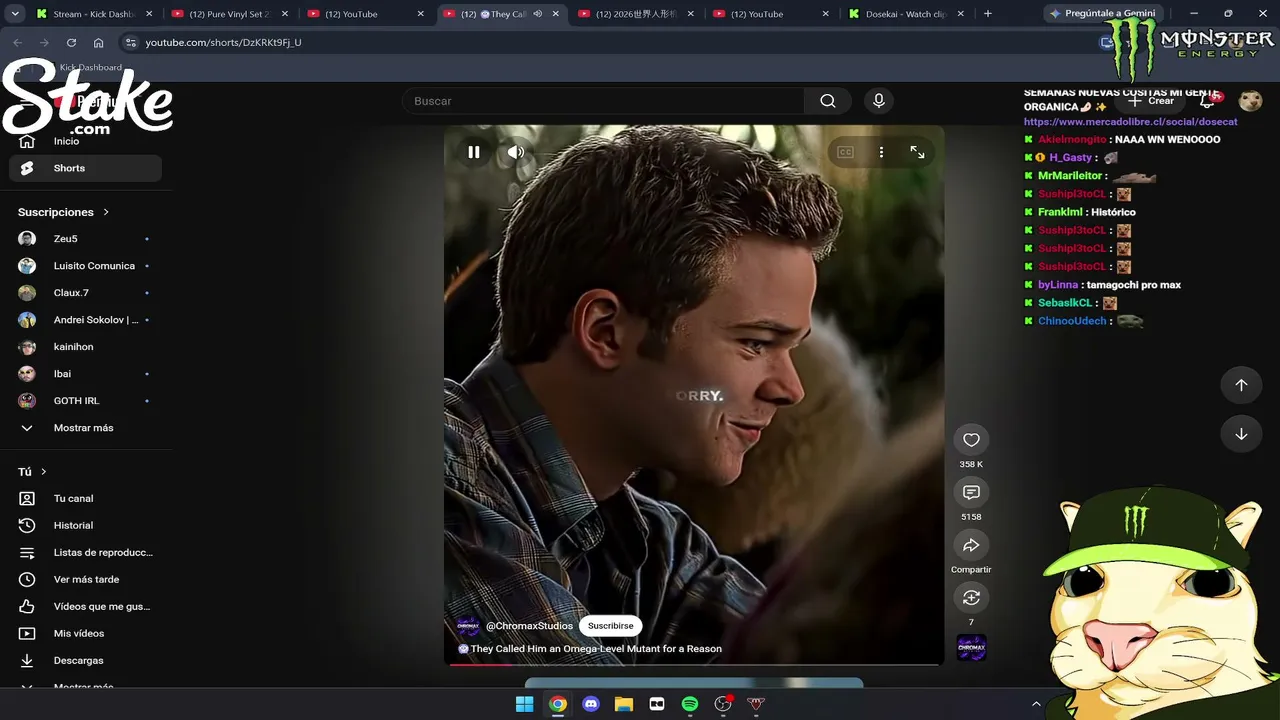
Task: Go to the browser home page icon
Action: (98, 43)
